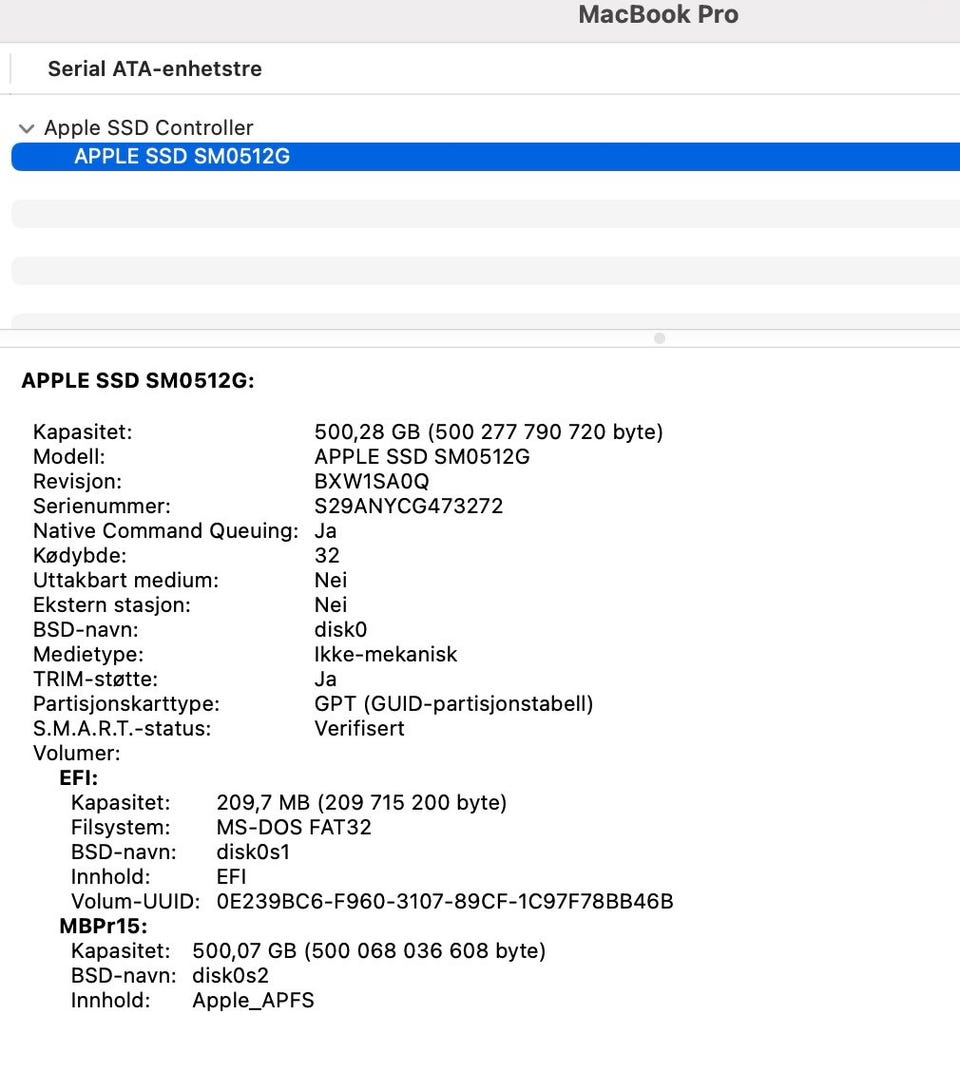Click the Uttakbart medium label
Image resolution: width=960 pixels, height=1072 pixels.
(126, 580)
